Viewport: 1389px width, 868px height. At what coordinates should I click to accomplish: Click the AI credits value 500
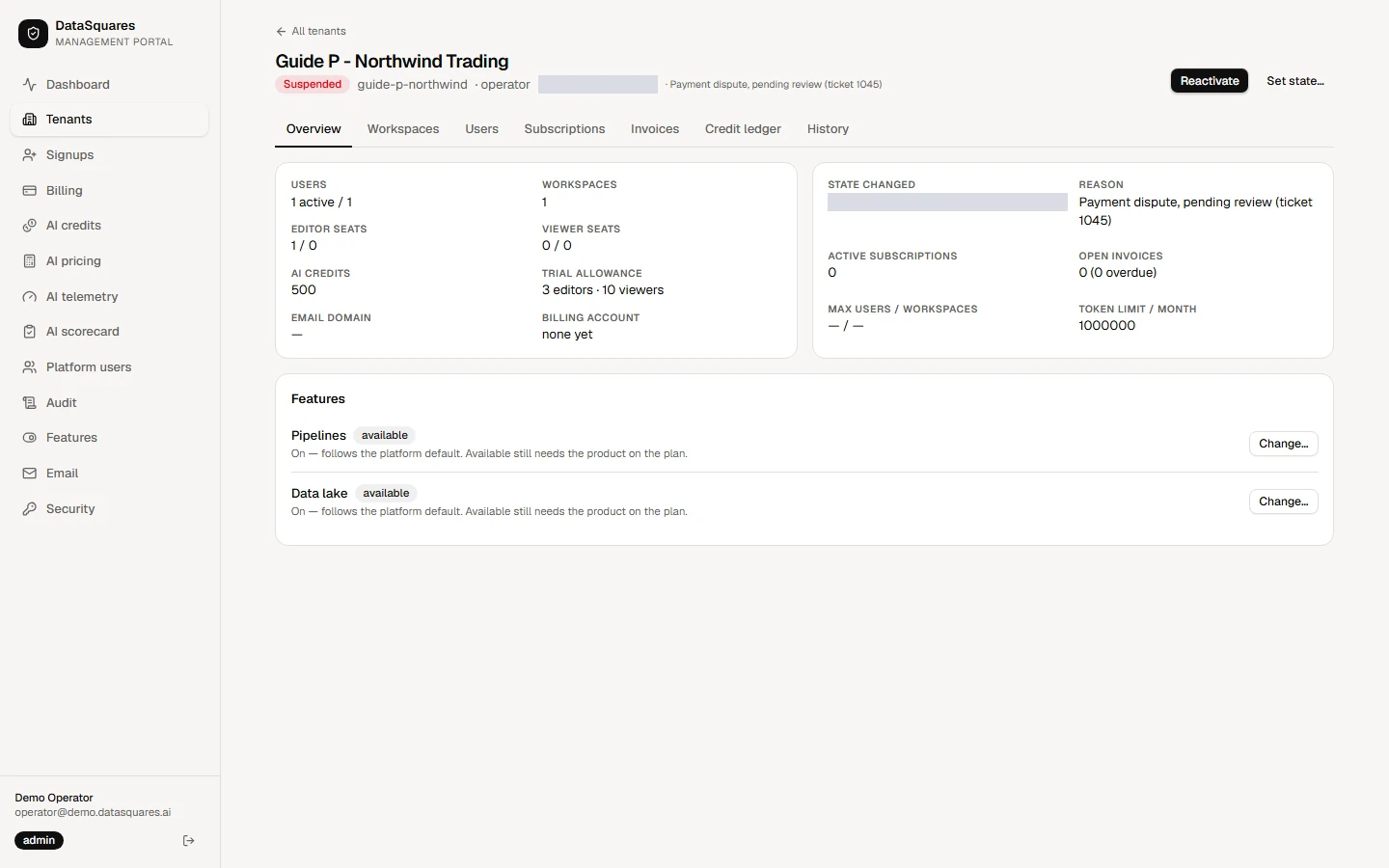coord(304,290)
